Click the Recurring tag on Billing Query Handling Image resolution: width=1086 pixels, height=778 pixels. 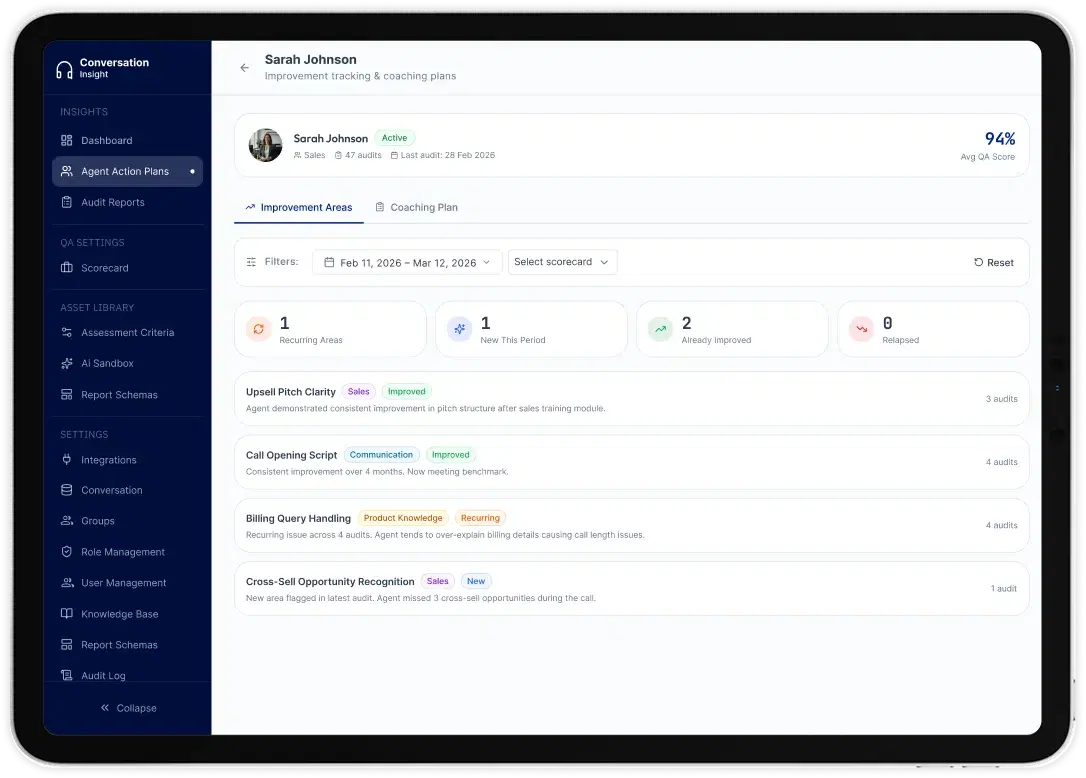point(480,518)
